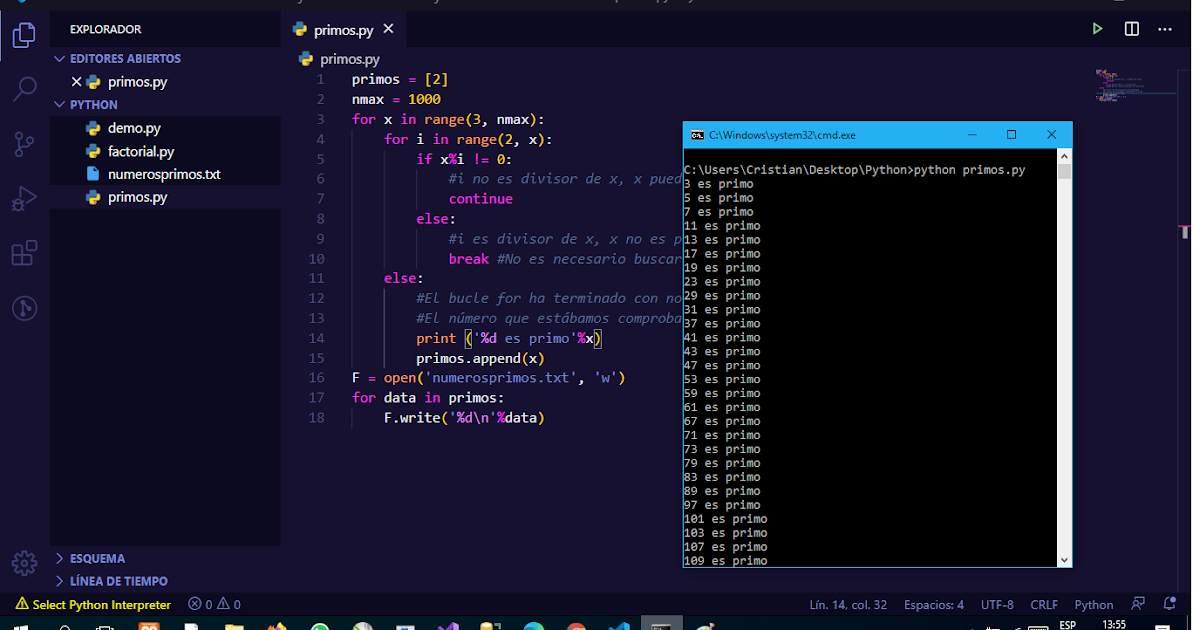Click the CRLF line ending indicator
Screen dimensions: 1200x630
point(1044,604)
